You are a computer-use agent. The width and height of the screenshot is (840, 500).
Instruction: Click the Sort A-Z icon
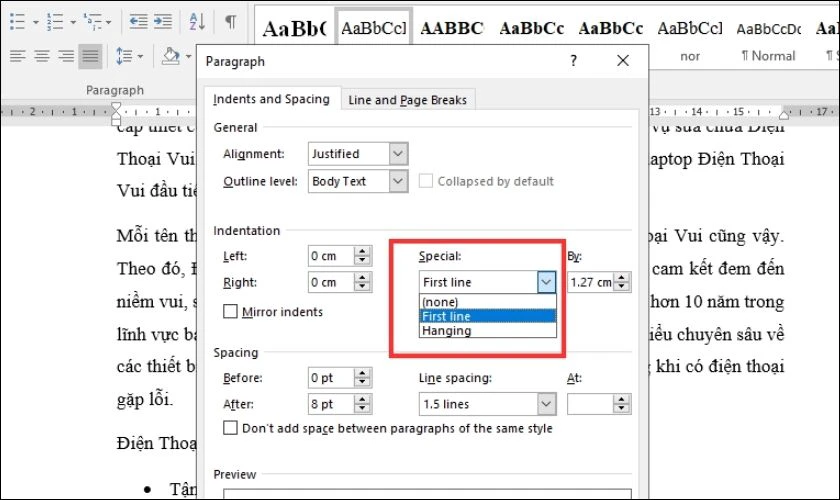pyautogui.click(x=197, y=22)
